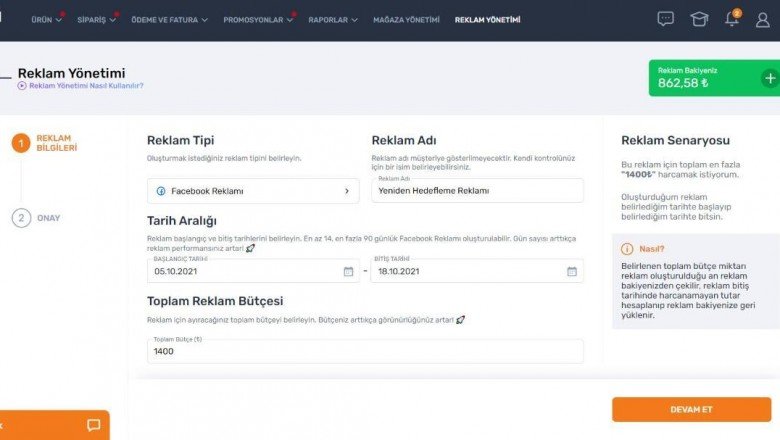The image size is (780, 440).
Task: Open the Facebook Reklamı type selector
Action: tap(253, 191)
